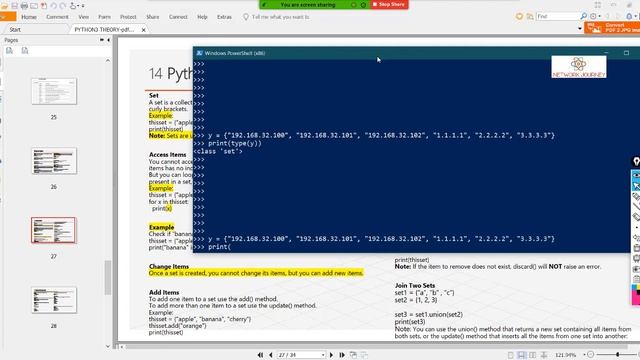The image size is (640, 360).
Task: Open the Form ribbon tab
Action: pos(104,17)
